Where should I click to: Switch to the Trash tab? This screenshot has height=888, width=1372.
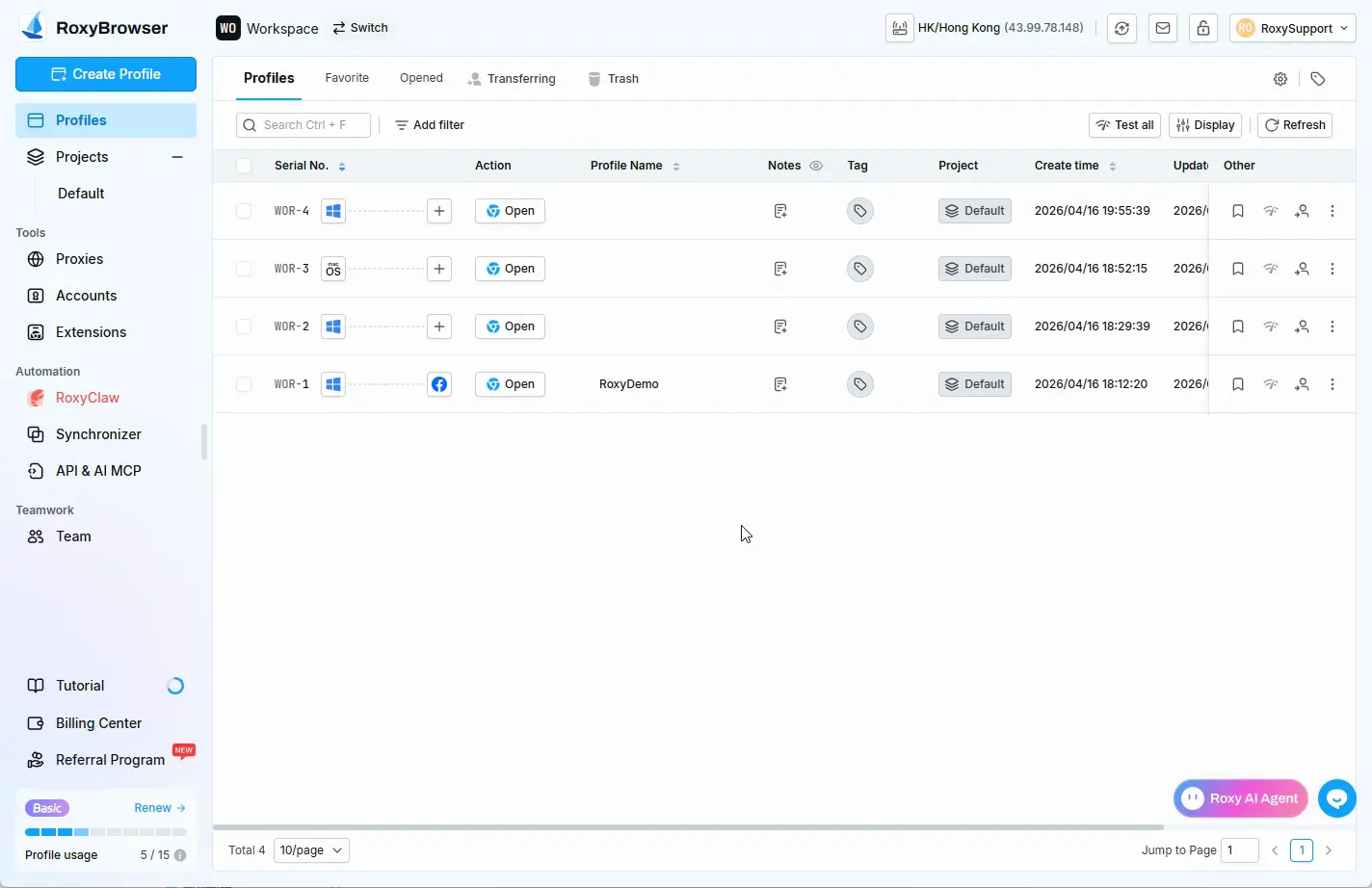point(614,79)
